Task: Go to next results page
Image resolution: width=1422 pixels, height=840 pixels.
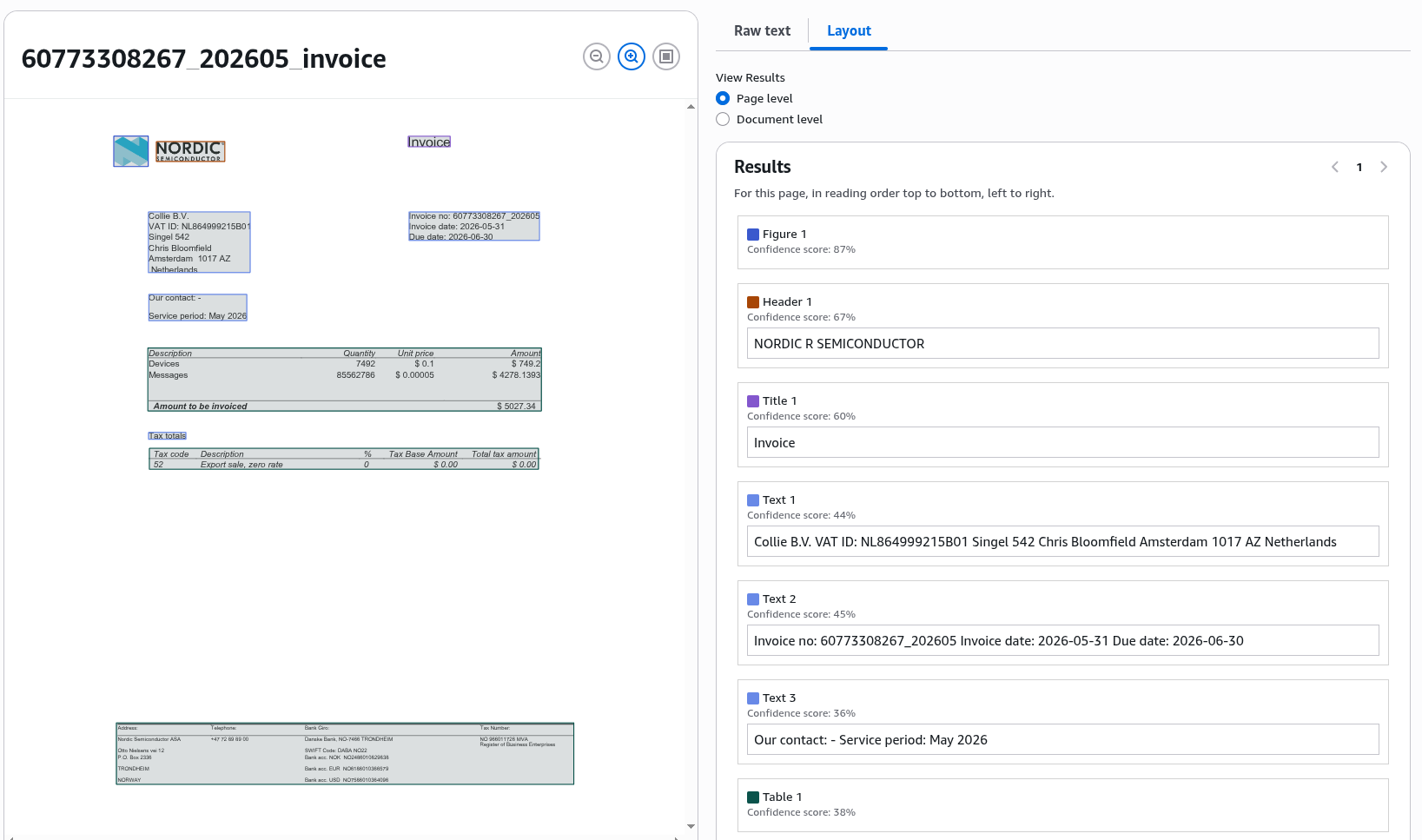Action: click(x=1384, y=167)
